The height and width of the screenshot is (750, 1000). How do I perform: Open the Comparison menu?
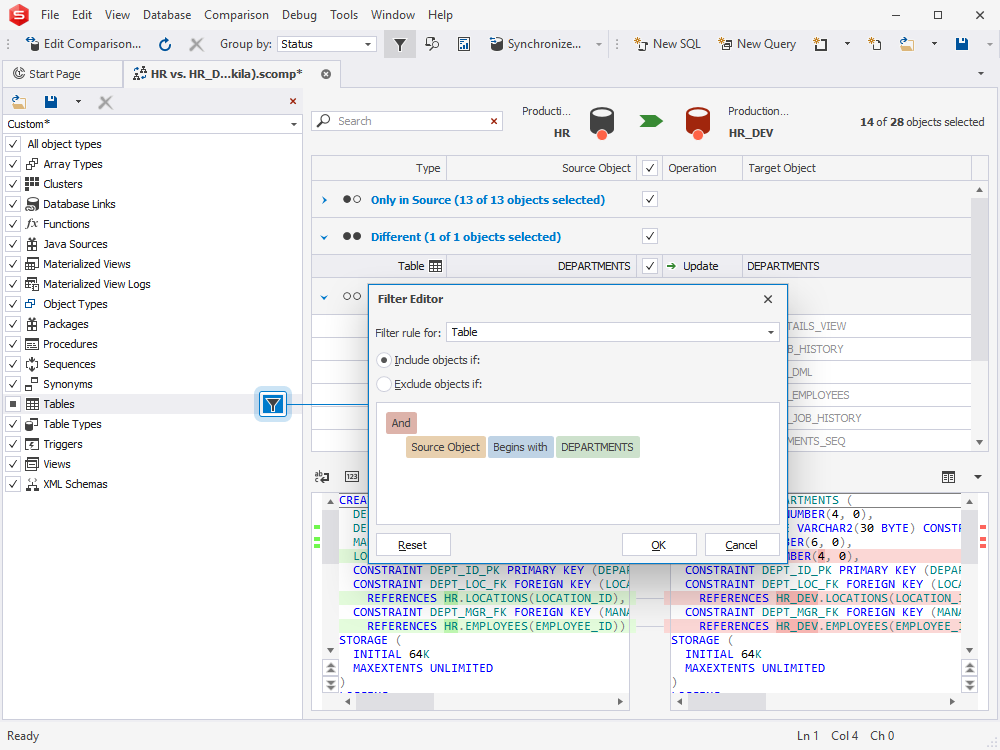point(237,15)
